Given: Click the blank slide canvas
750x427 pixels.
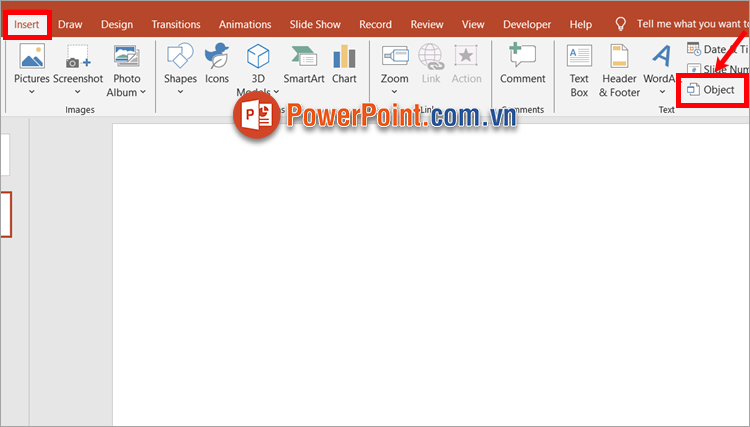Looking at the screenshot, I should [430, 274].
